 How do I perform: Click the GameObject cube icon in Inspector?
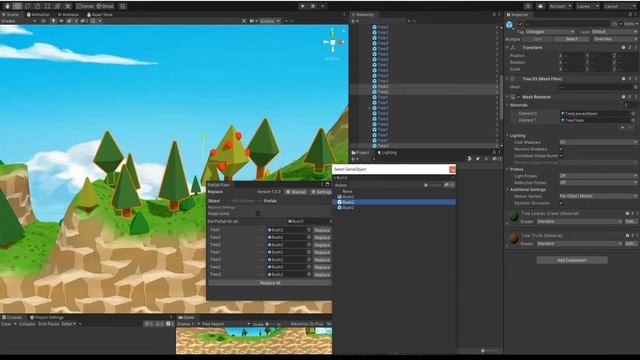(x=509, y=24)
